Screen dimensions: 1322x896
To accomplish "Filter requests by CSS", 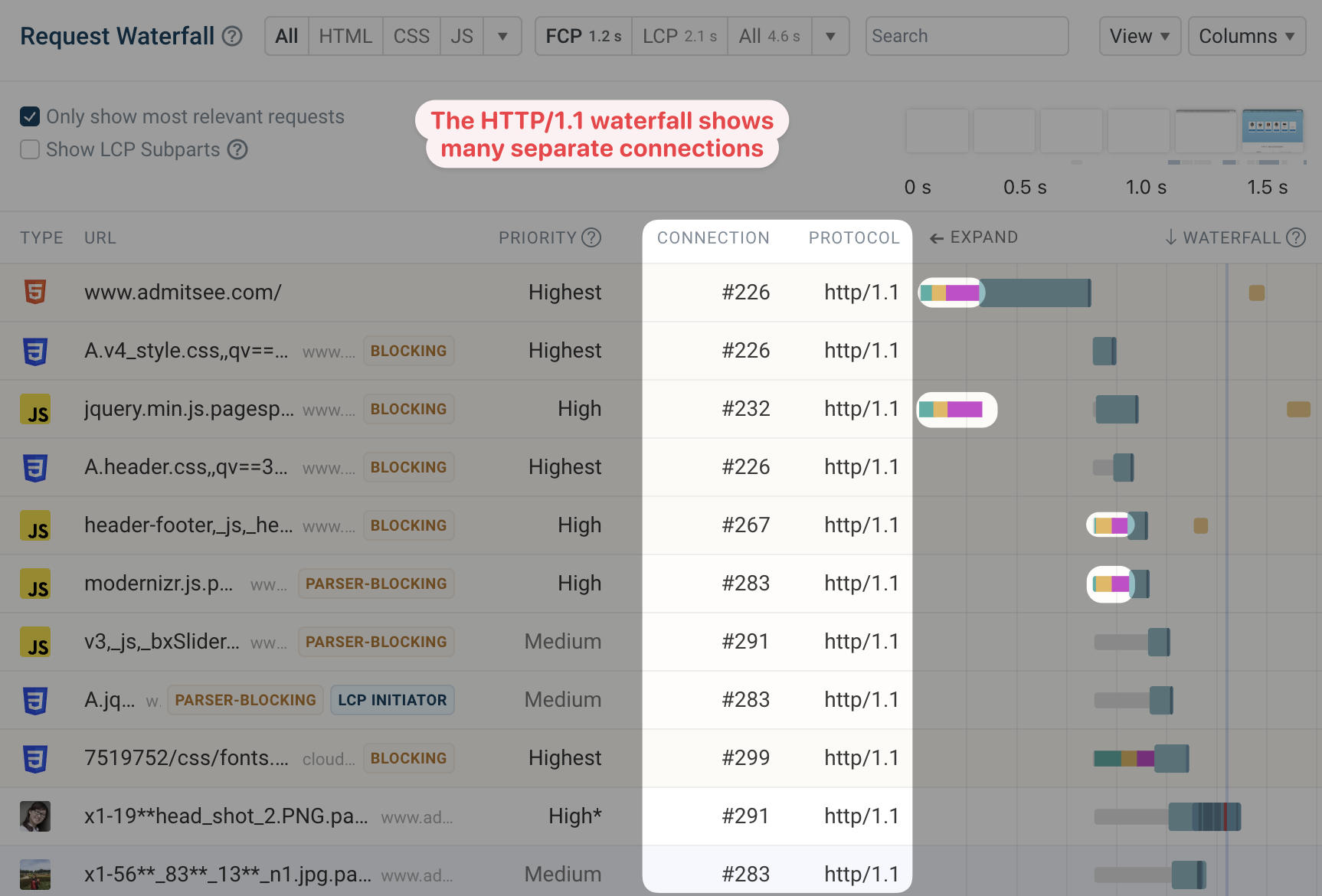I will coord(411,36).
